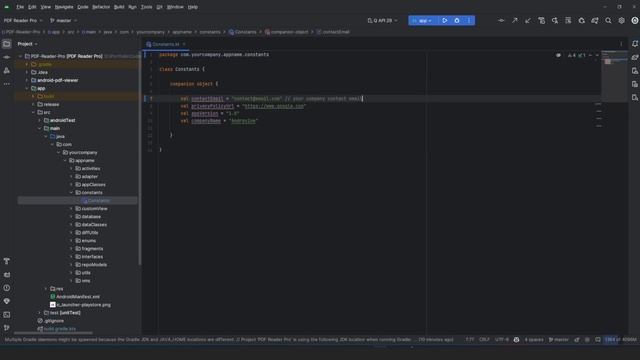This screenshot has width=640, height=360.
Task: Open the Problems tool window icon
Action: click(7, 288)
